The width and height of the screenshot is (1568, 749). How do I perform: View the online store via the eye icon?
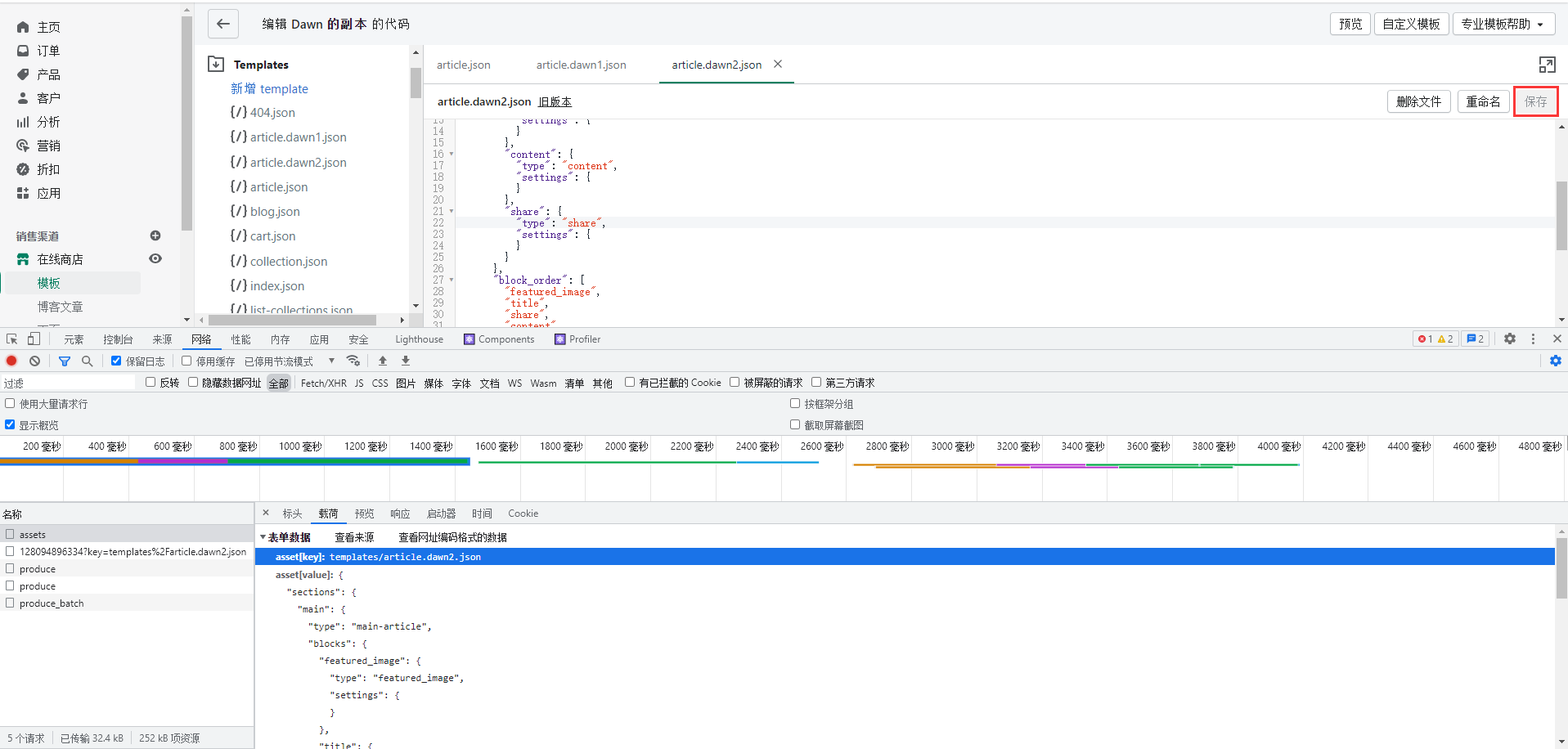click(x=155, y=258)
